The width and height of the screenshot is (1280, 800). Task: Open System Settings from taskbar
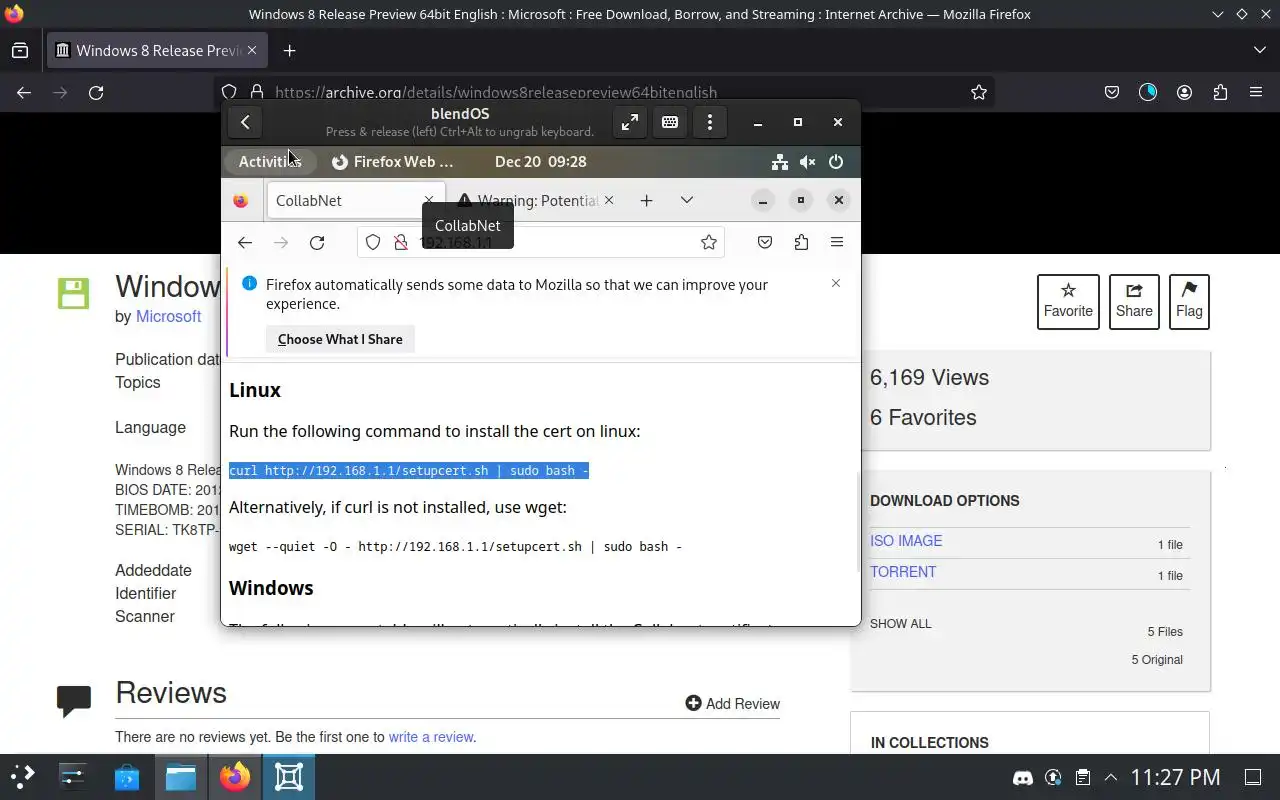74,777
